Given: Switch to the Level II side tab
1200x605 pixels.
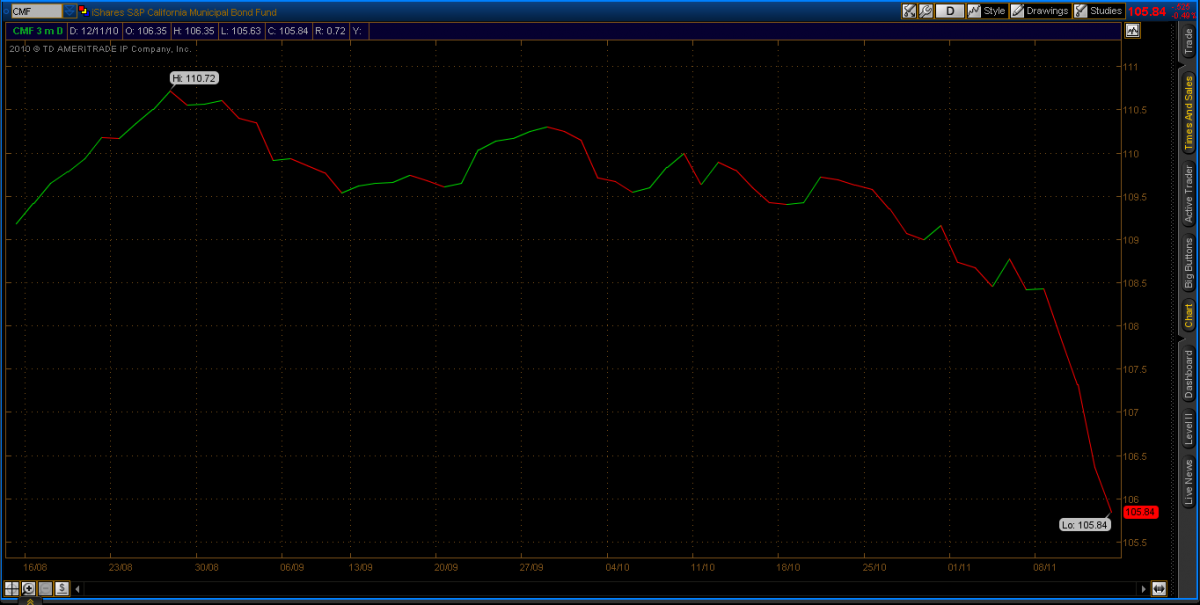Looking at the screenshot, I should point(1188,429).
